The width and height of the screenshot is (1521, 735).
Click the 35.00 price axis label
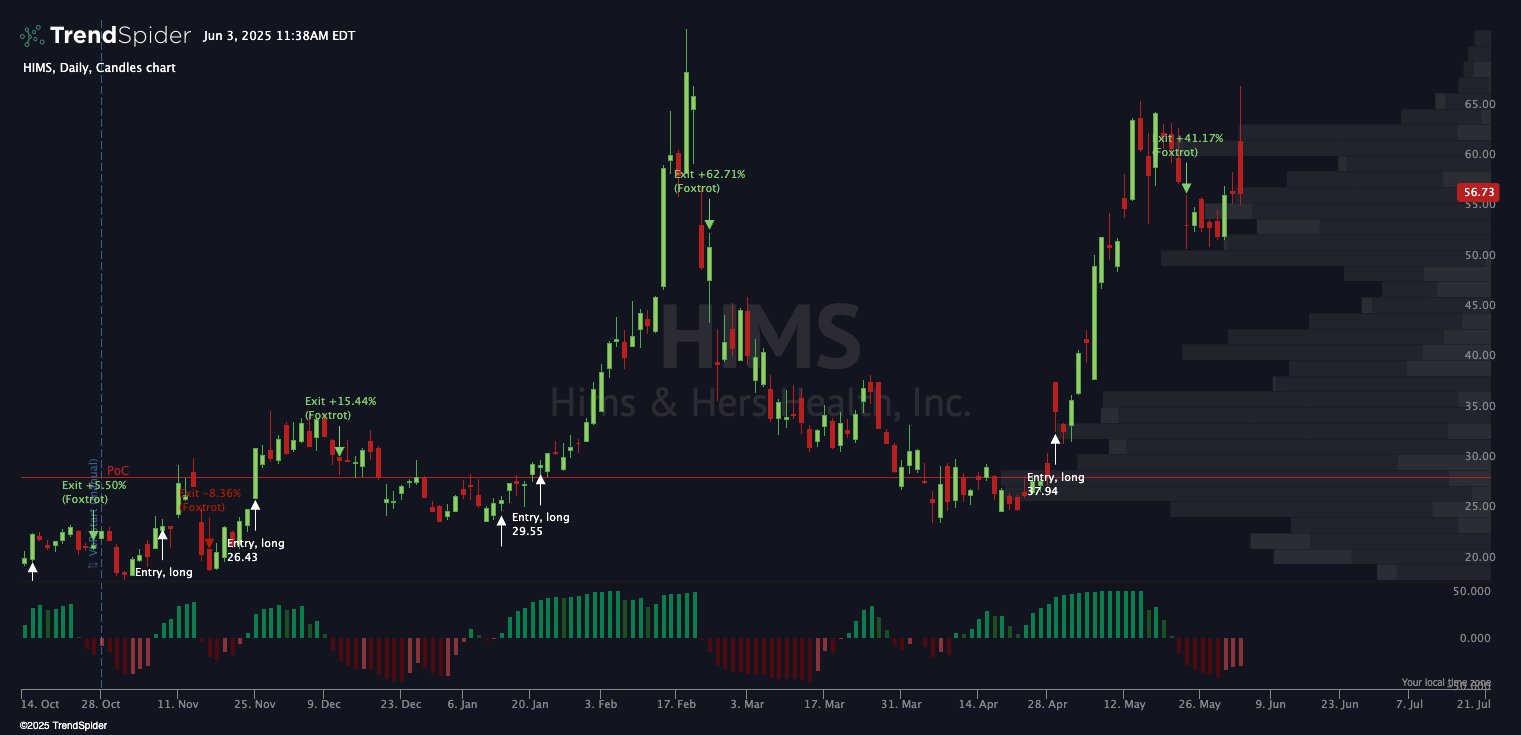pyautogui.click(x=1479, y=406)
